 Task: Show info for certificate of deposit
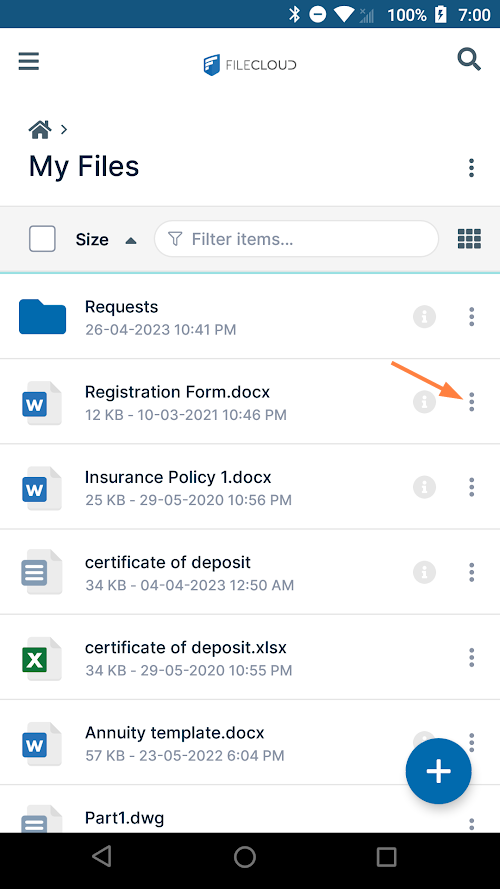(x=424, y=572)
